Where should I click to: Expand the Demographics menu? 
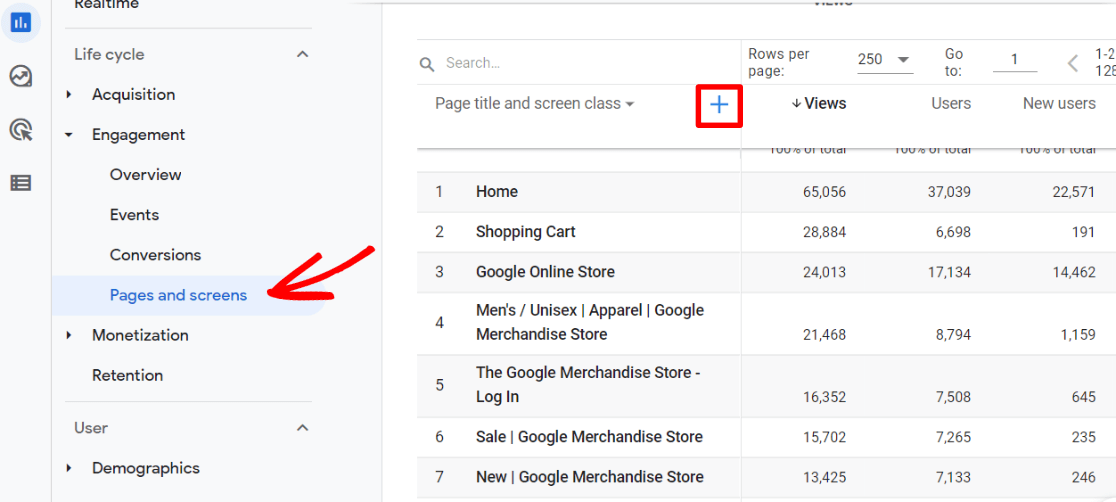pos(69,469)
